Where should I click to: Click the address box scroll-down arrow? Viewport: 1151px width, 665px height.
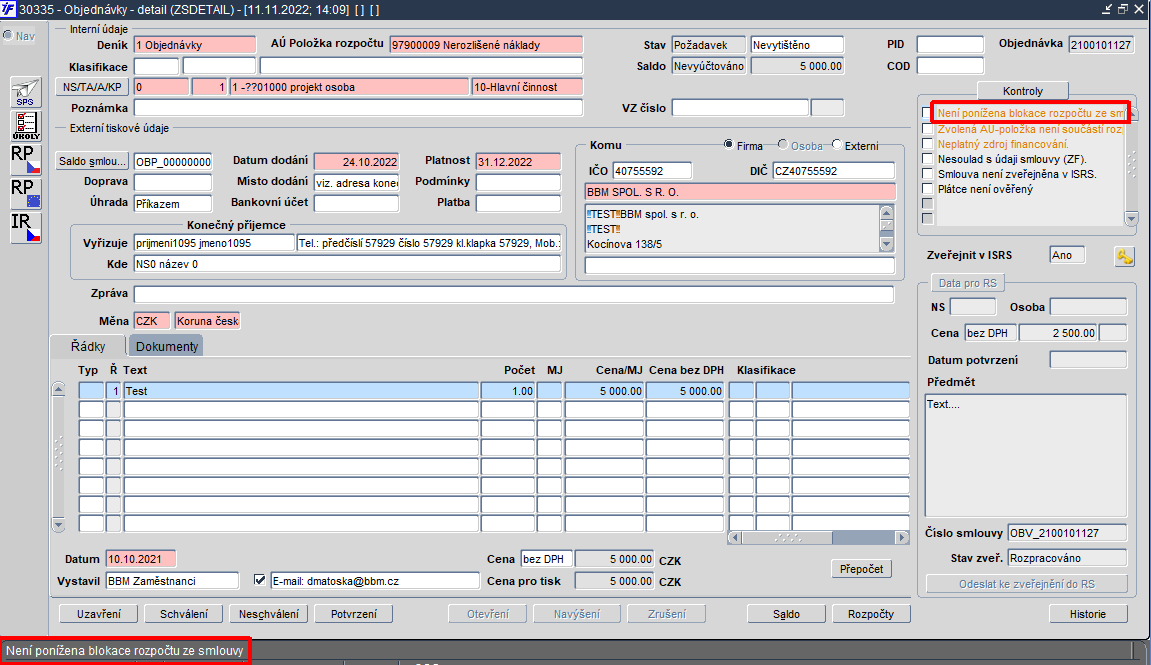click(x=885, y=244)
